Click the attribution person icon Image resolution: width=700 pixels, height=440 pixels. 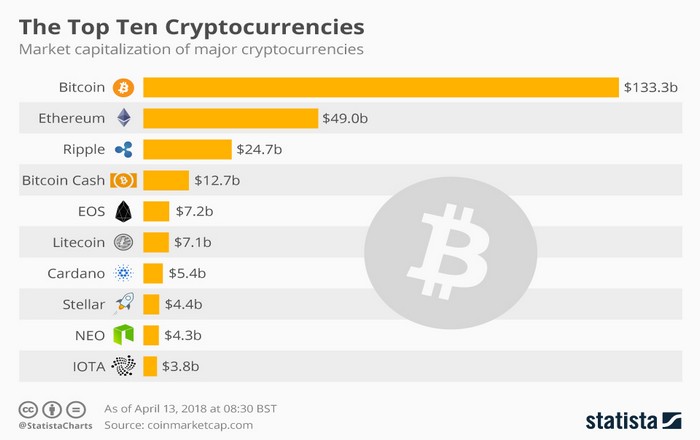click(x=52, y=410)
